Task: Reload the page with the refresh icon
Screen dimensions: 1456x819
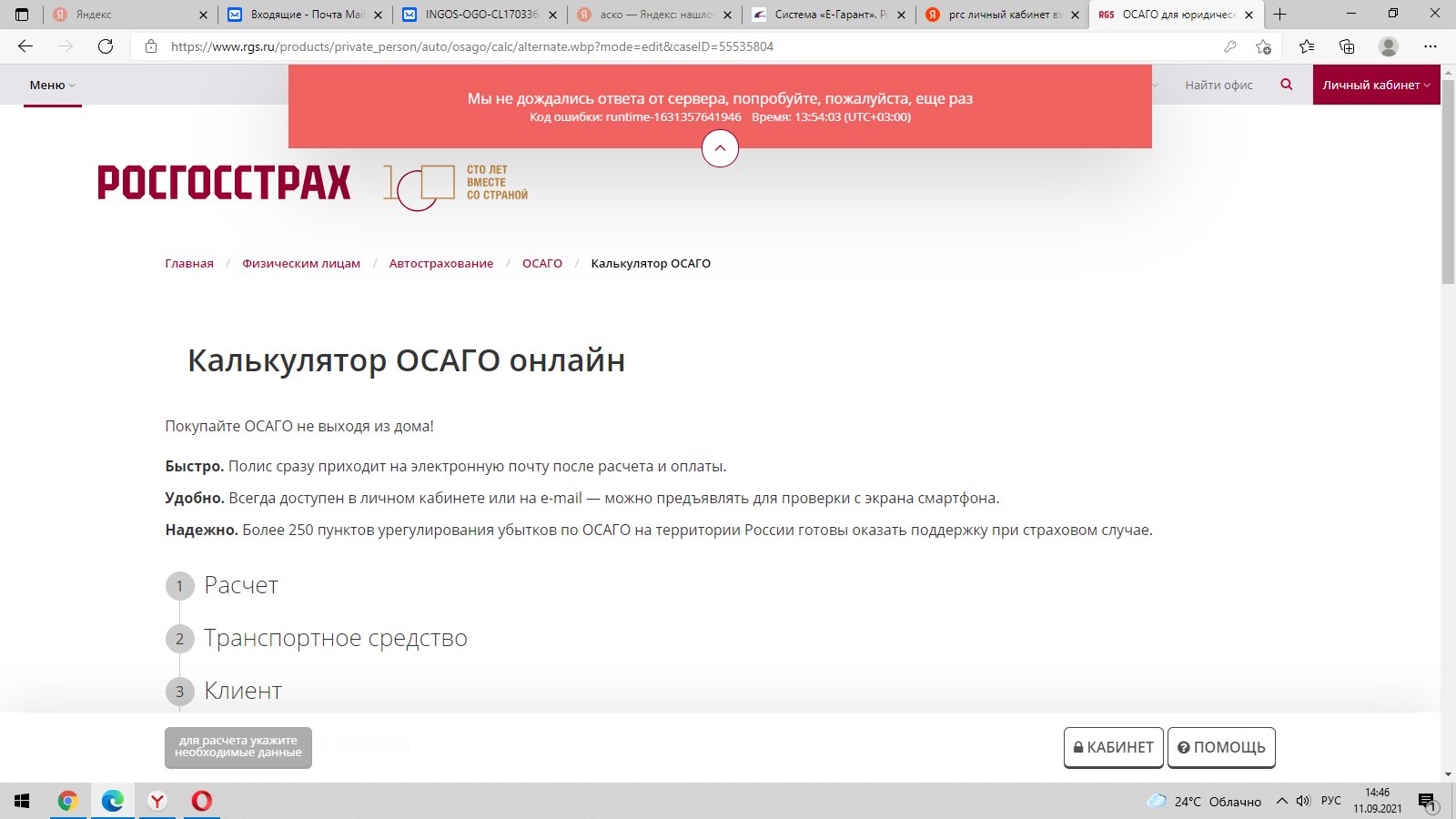Action: point(106,46)
